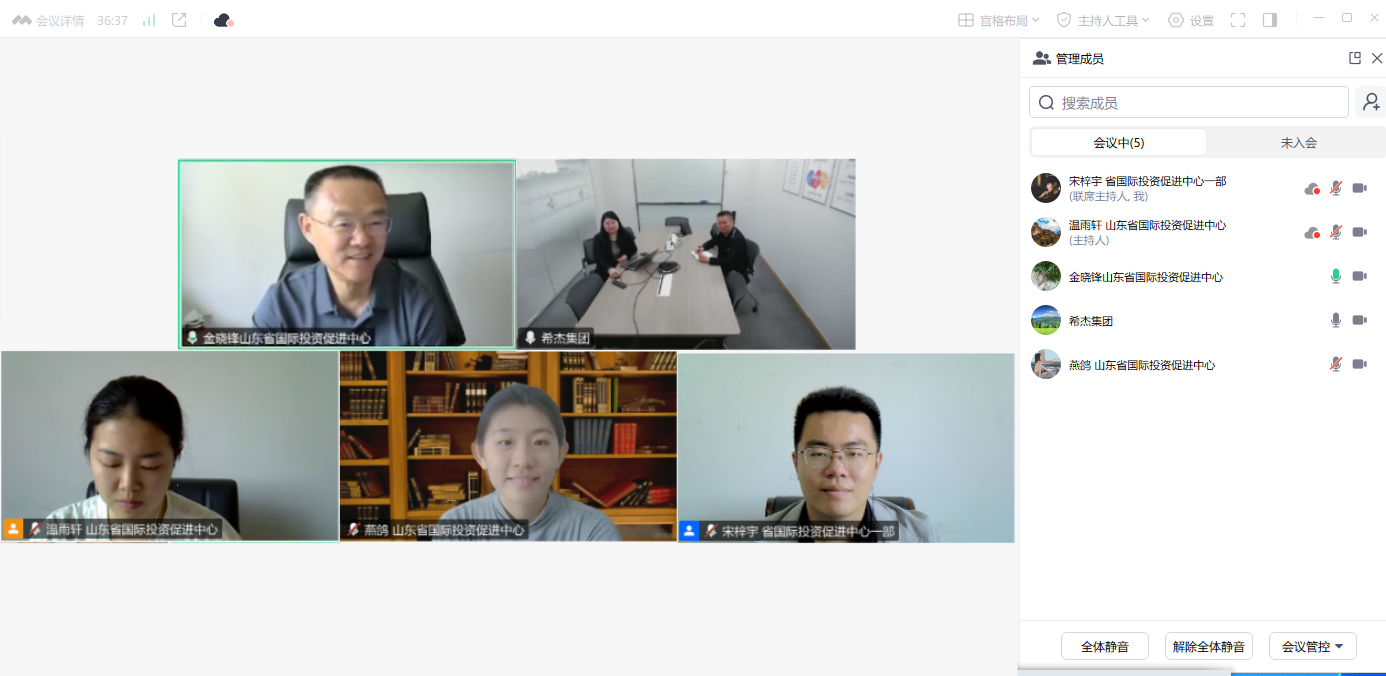1386x676 pixels.
Task: Select the 会议中(5) tab
Action: (1118, 142)
